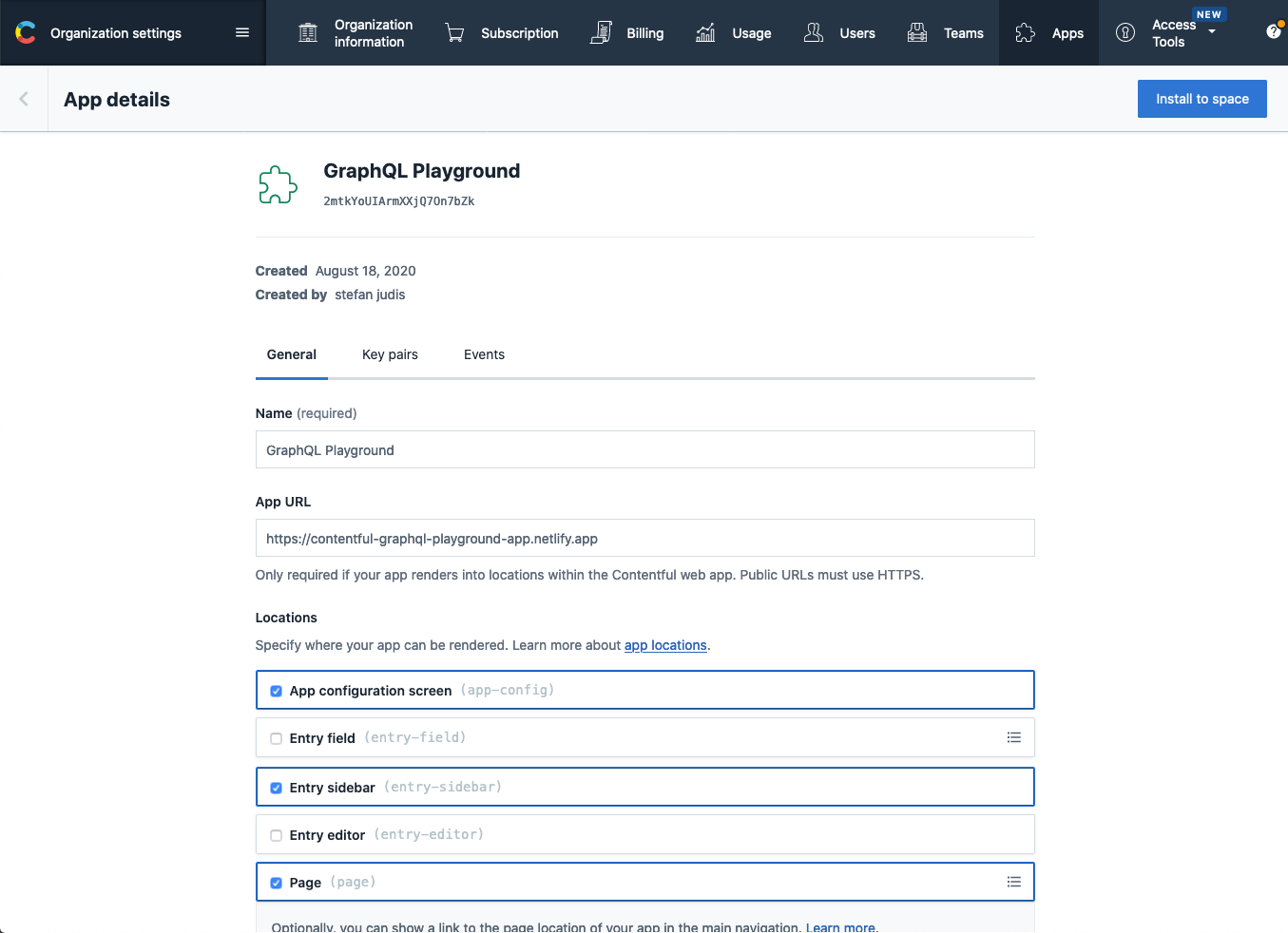The image size is (1288, 933).
Task: Open list icon on the Page row
Action: [1014, 882]
